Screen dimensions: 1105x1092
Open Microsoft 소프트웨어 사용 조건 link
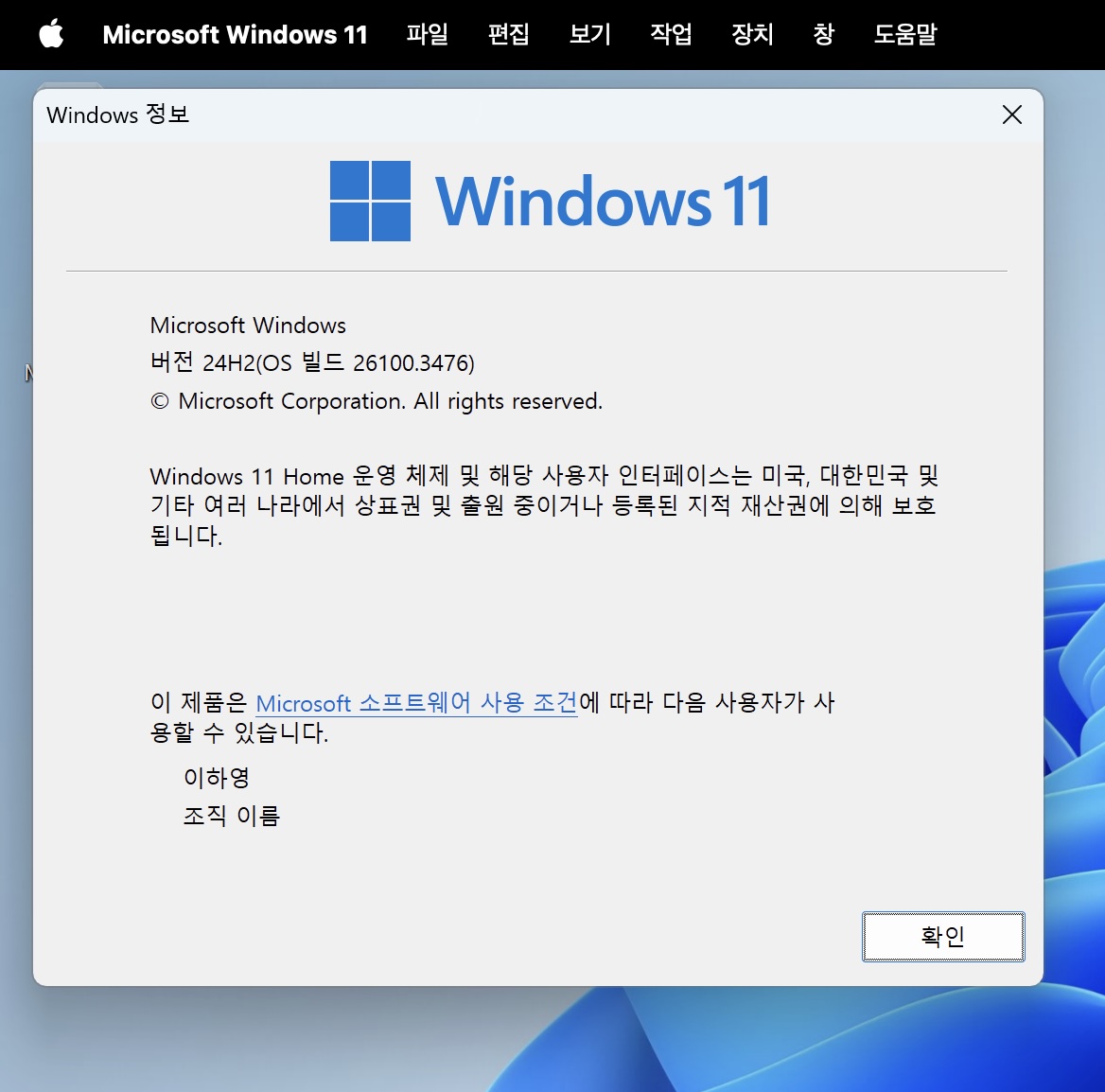click(415, 703)
